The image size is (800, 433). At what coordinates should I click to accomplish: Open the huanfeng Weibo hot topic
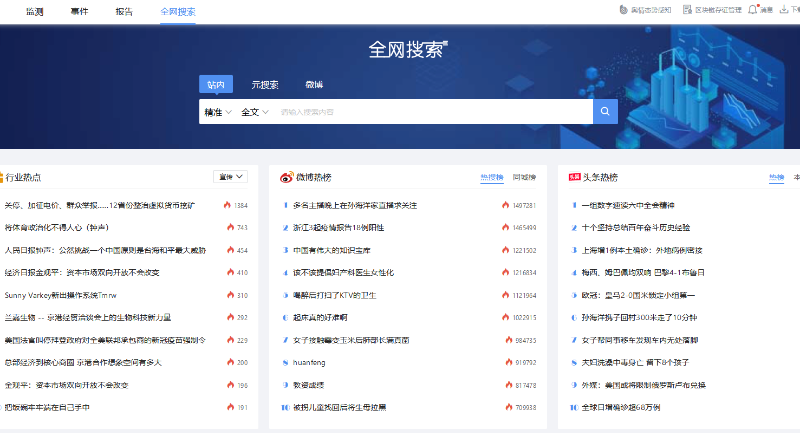308,364
